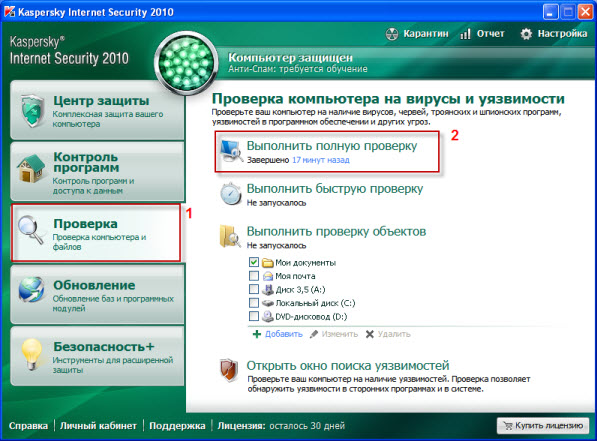Screen dimensions: 597x441
Task: Click the magnifier icon for Проверка
Action: point(31,230)
